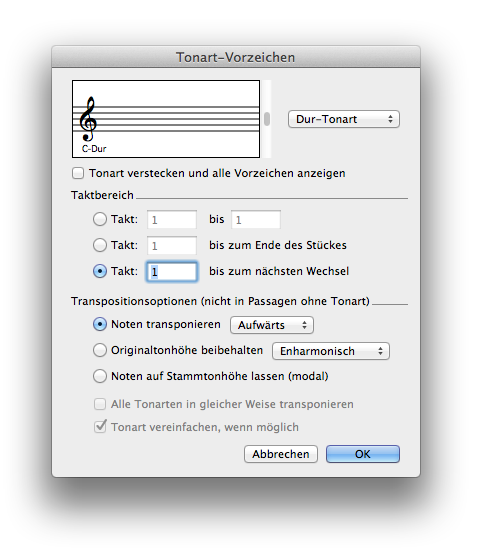
Task: Select Takt bis zum nächsten Wechsel option
Action: coord(100,271)
